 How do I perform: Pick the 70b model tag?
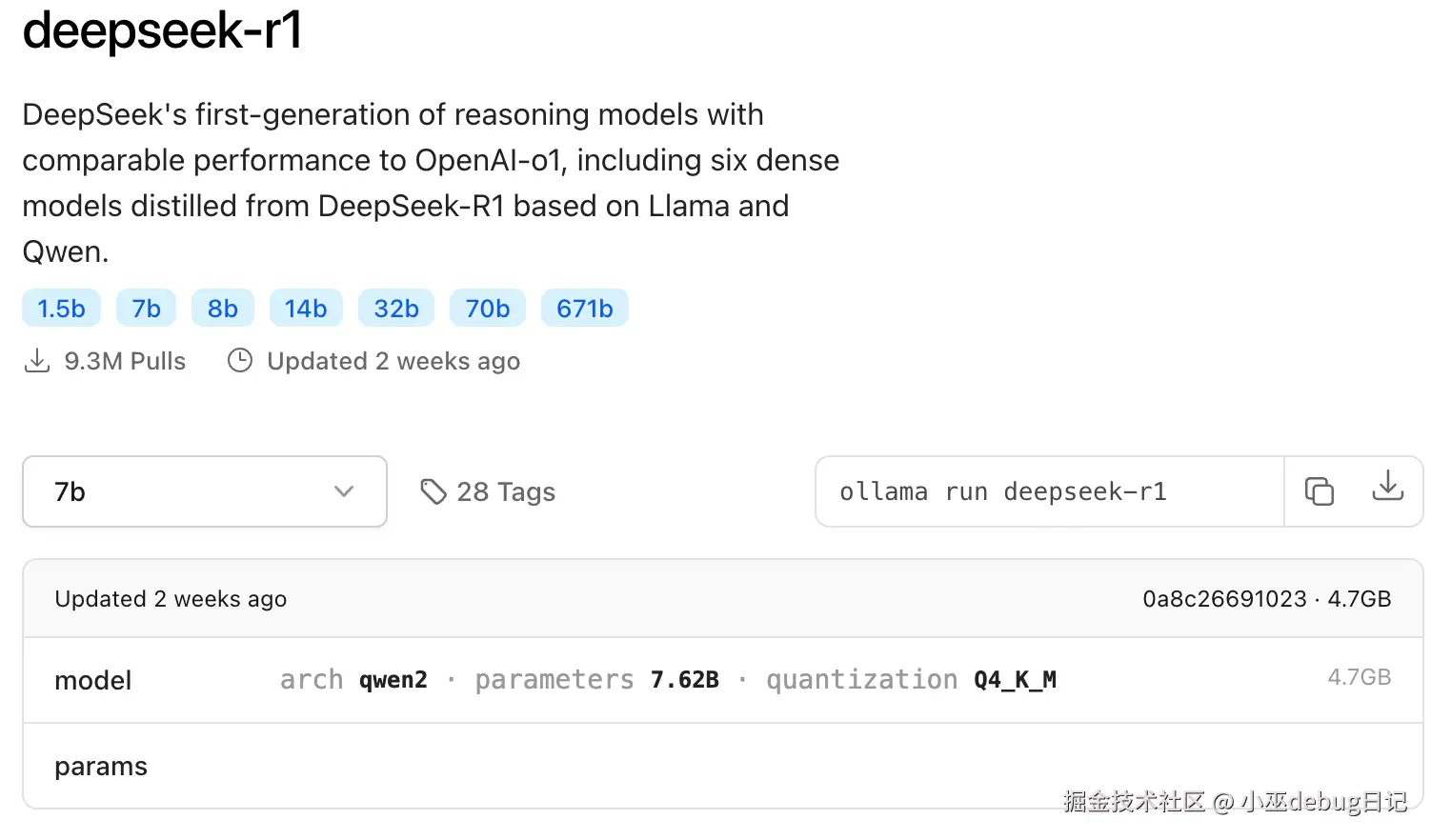coord(488,309)
